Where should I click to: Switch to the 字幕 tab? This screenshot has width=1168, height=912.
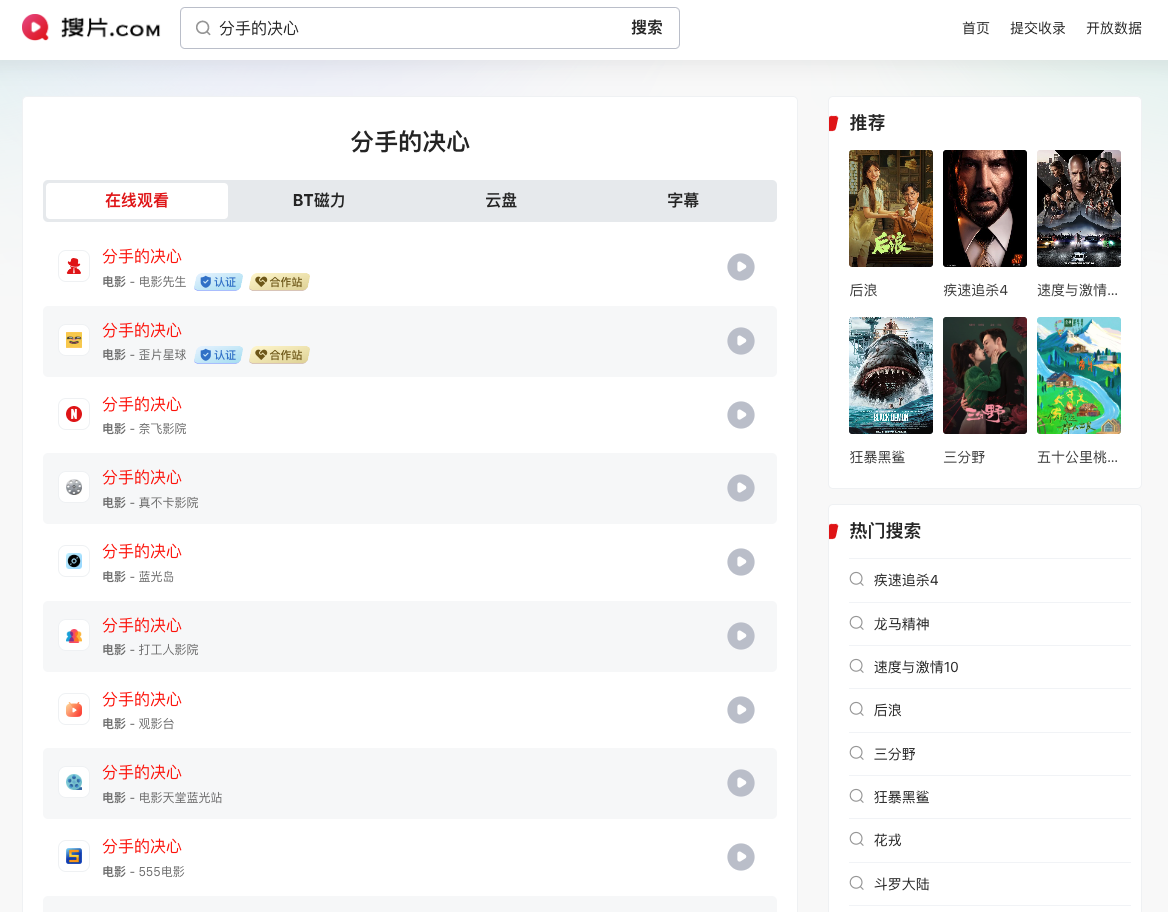682,200
